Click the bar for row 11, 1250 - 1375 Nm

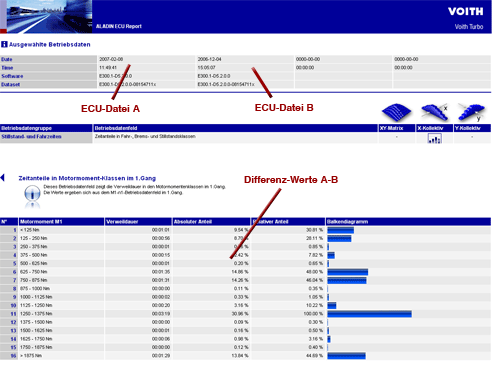tap(369, 314)
